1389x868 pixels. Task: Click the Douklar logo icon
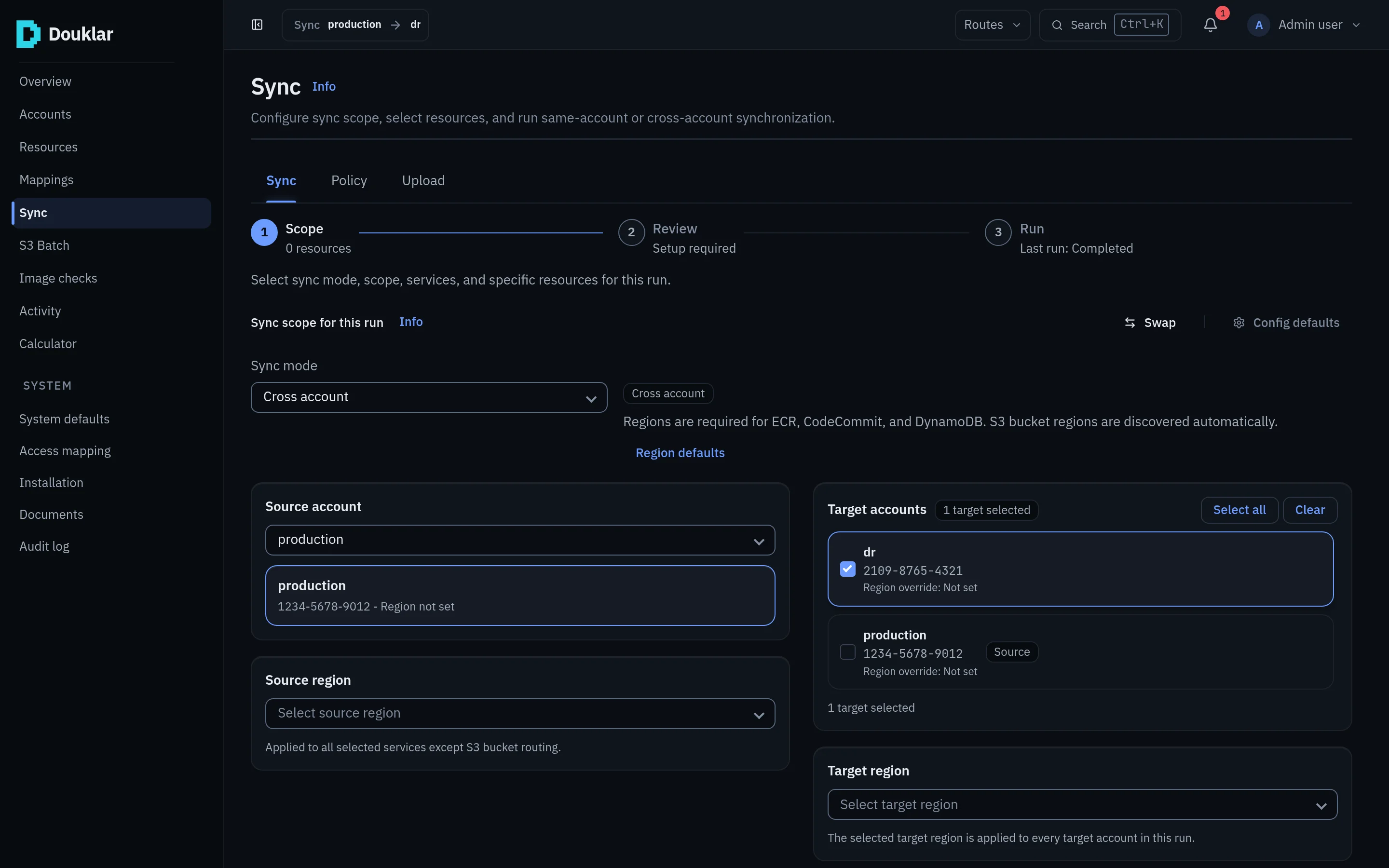(28, 34)
